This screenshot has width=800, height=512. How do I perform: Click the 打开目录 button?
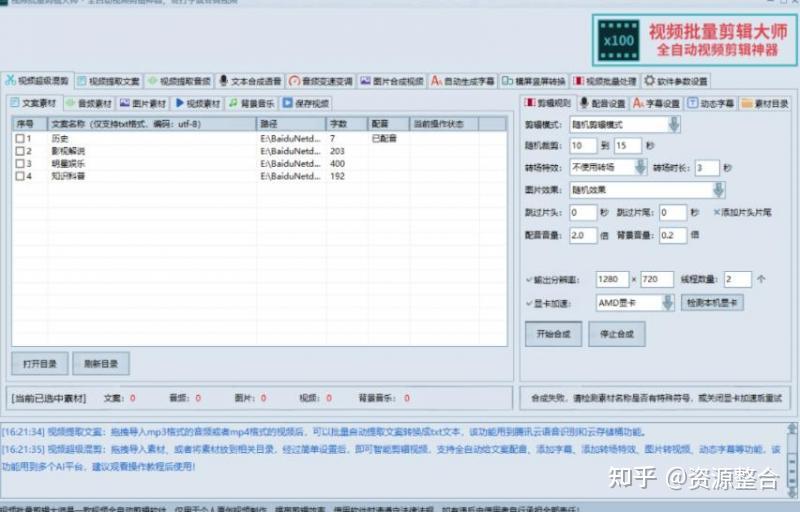coord(40,364)
